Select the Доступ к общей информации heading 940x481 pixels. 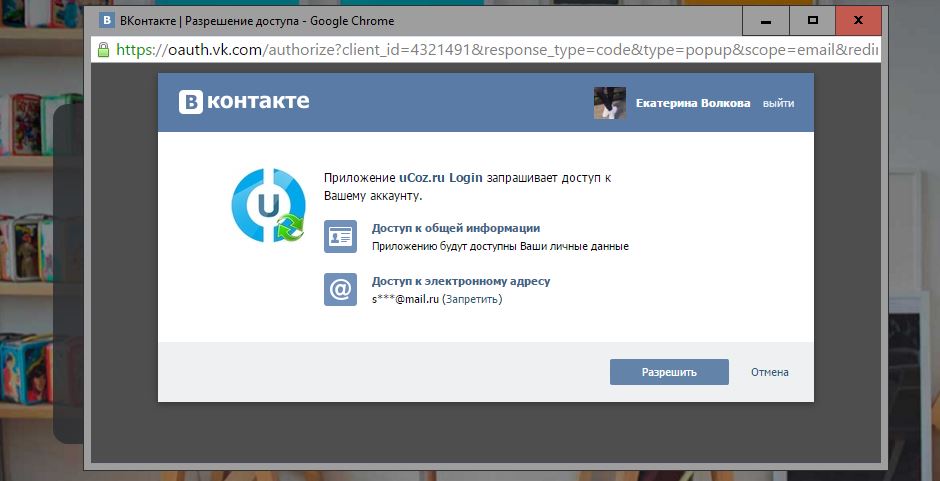pos(455,228)
